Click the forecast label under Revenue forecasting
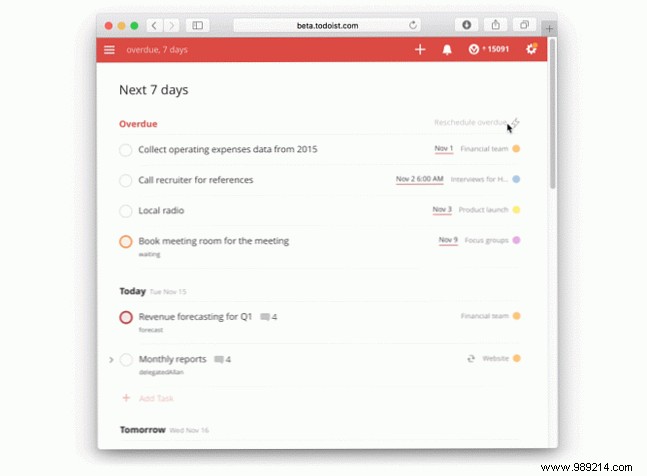Screen dimensions: 647x476 [x=151, y=330]
